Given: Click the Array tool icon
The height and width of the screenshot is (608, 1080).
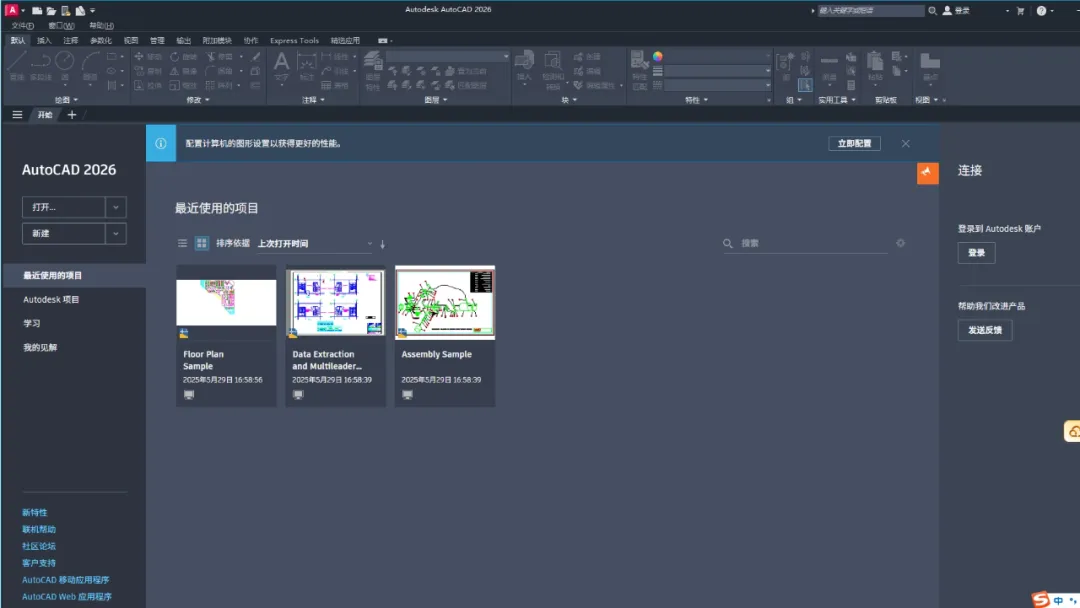Looking at the screenshot, I should 211,85.
